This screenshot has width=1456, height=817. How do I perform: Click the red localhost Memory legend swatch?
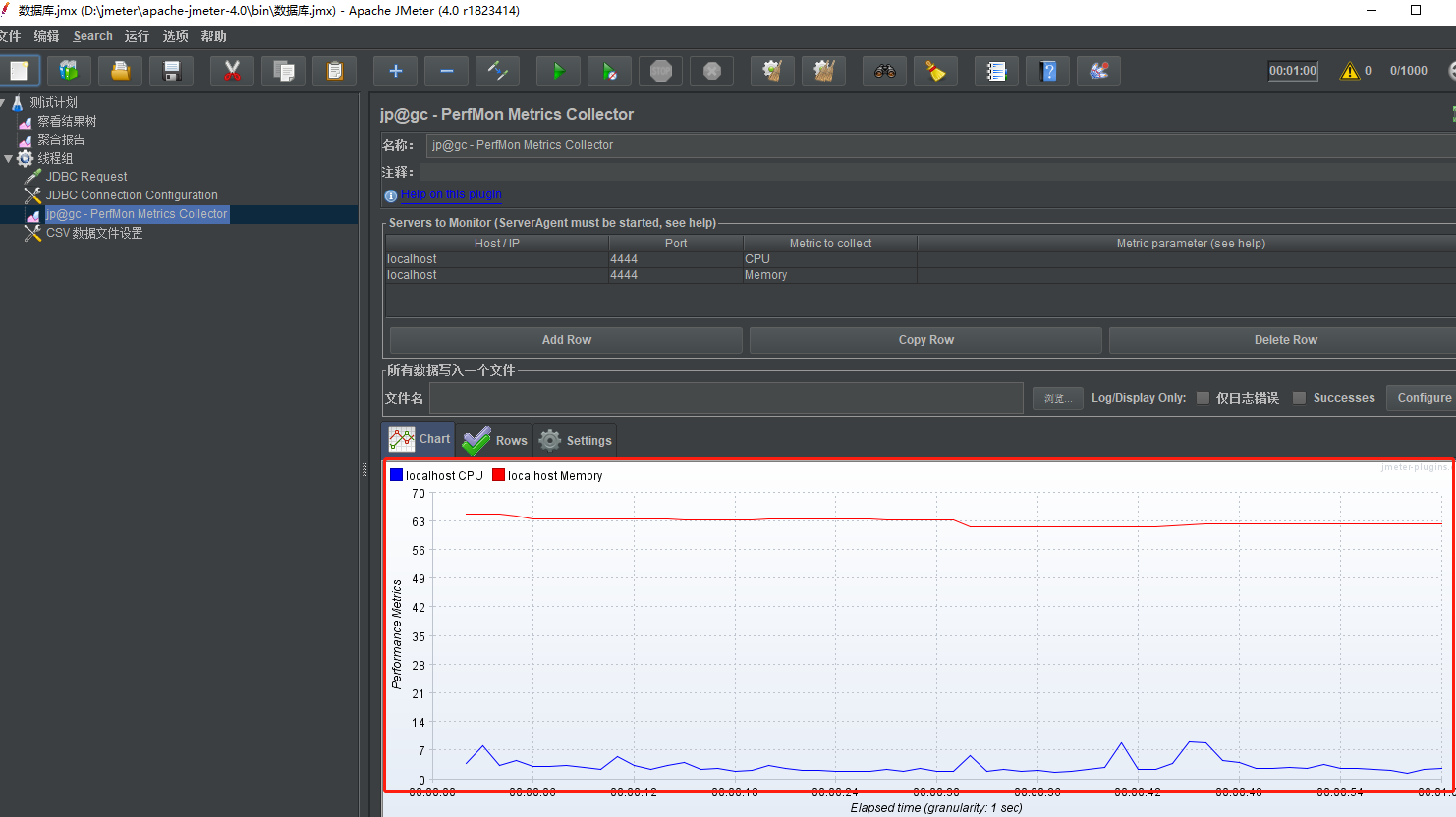[498, 475]
